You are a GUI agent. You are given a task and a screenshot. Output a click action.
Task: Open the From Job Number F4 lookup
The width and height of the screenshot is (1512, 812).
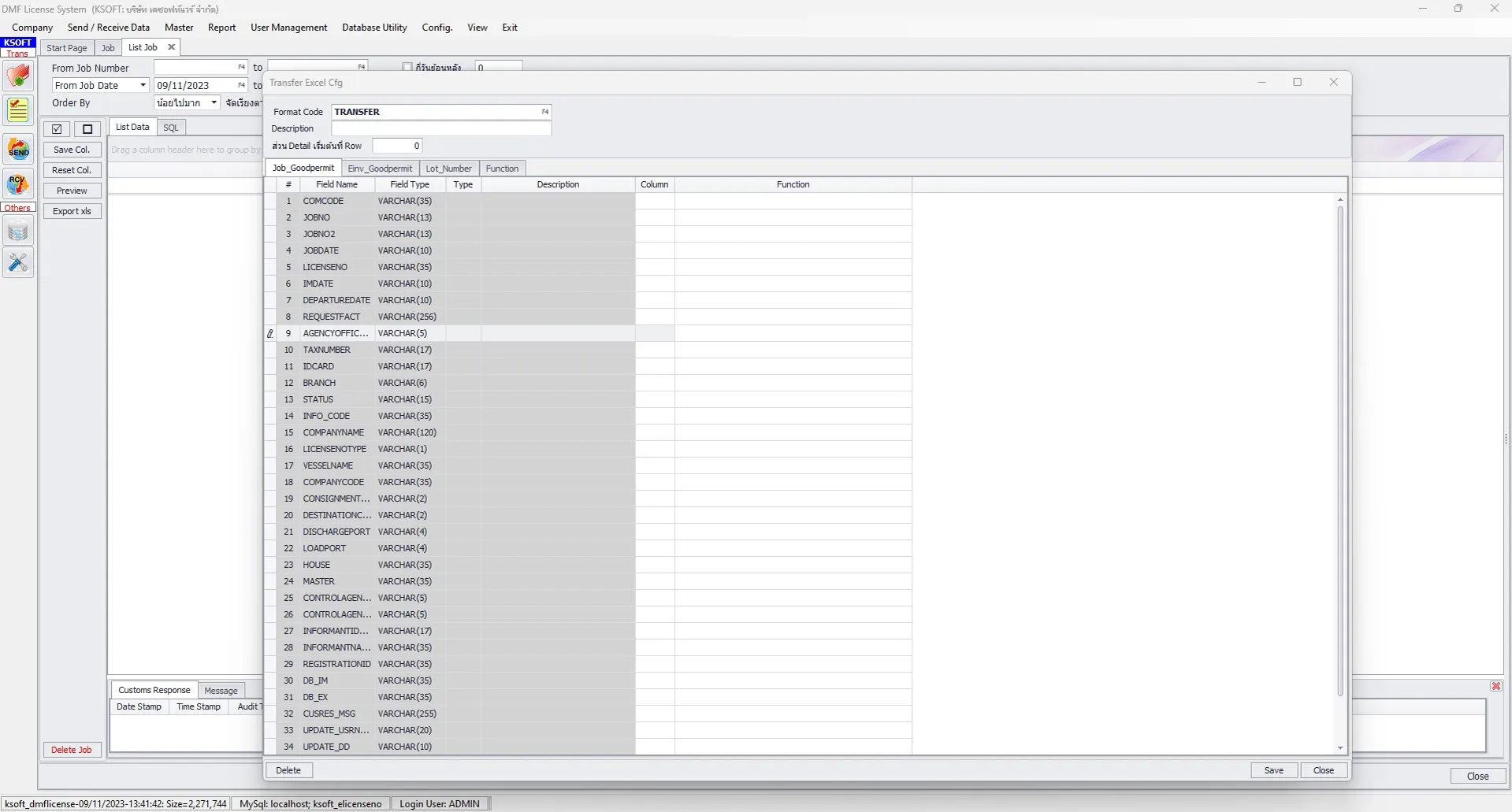(241, 68)
